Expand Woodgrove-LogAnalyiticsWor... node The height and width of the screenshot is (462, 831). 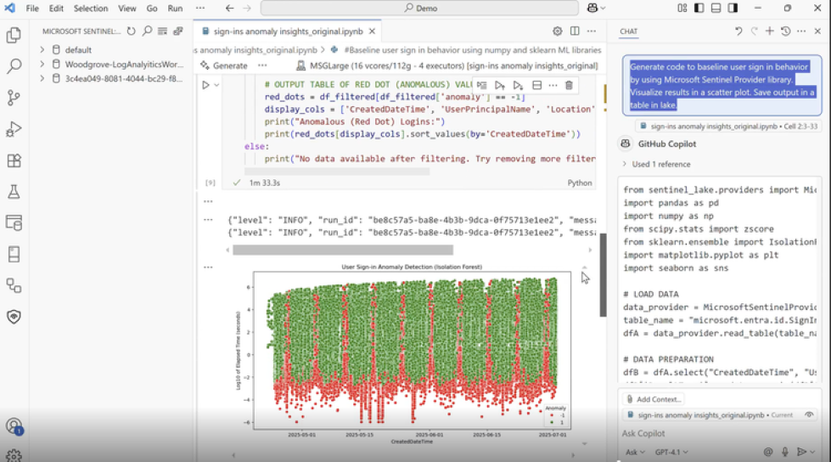coord(42,64)
